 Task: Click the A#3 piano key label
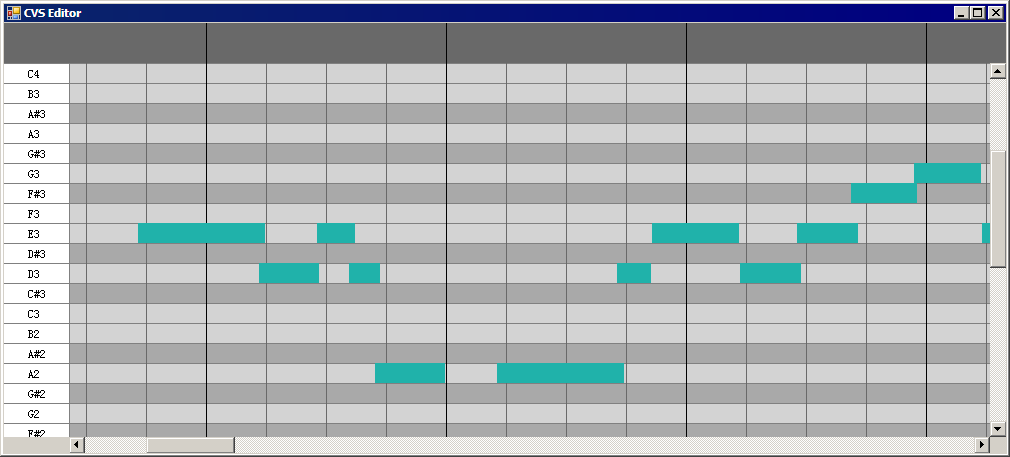(x=36, y=113)
